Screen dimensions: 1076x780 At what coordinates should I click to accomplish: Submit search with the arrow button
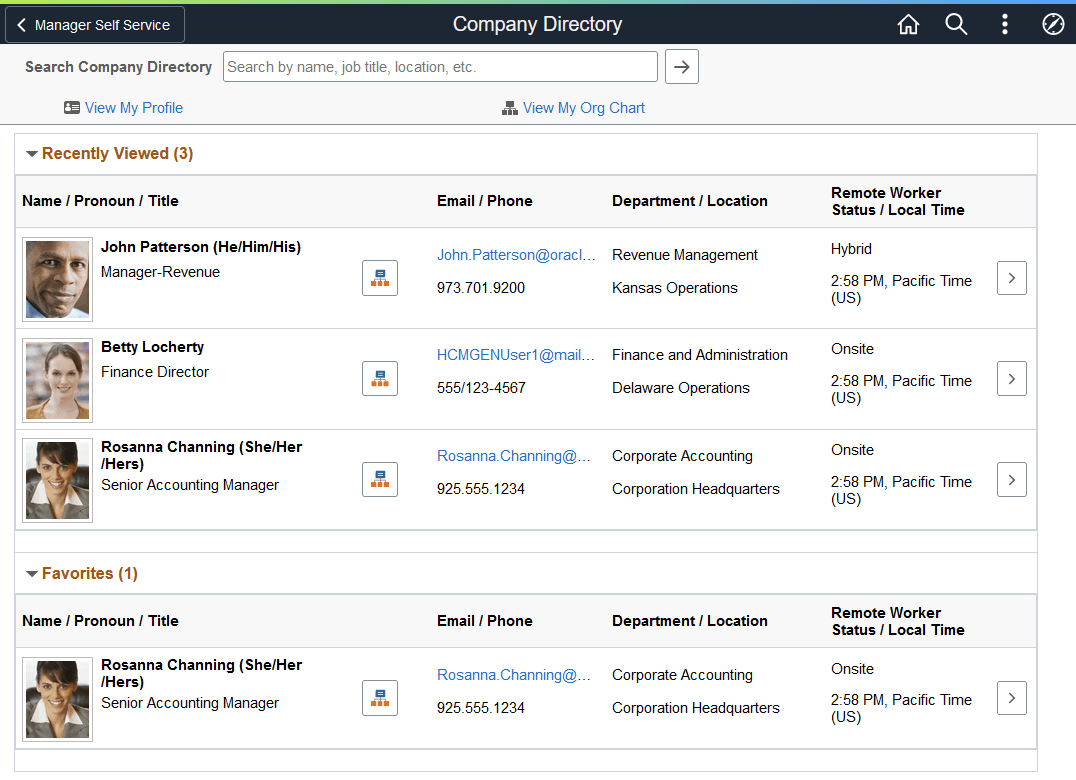click(682, 67)
